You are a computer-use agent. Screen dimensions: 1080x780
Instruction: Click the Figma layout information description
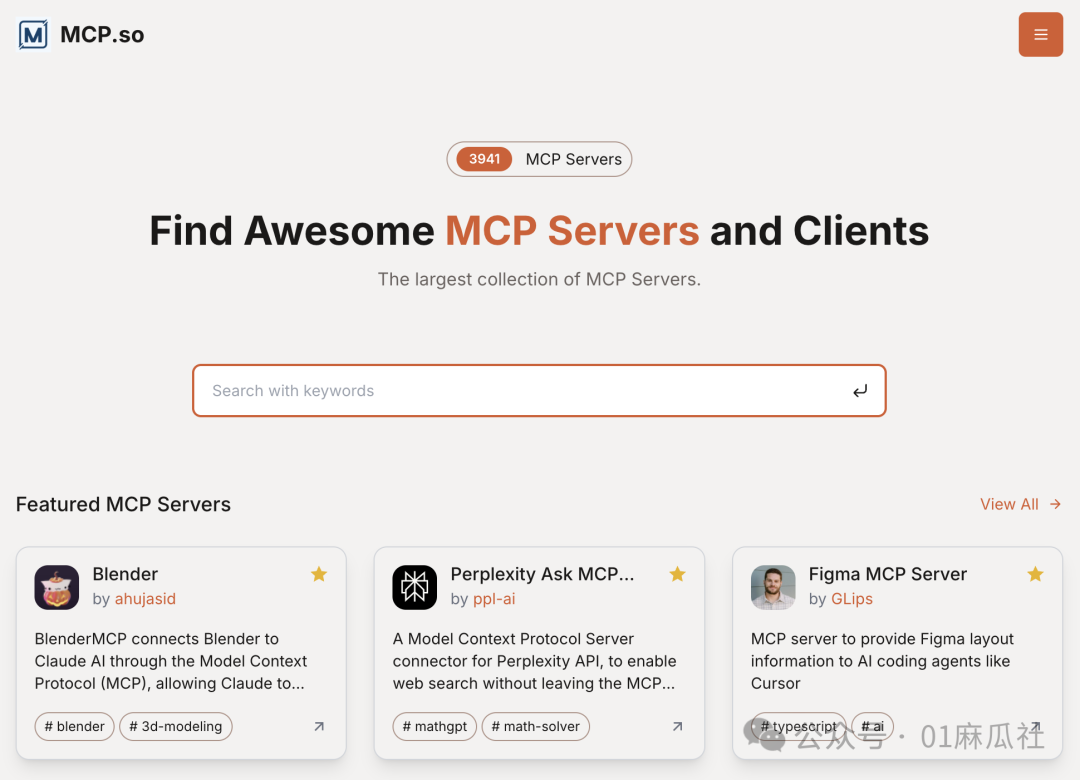[x=882, y=661]
